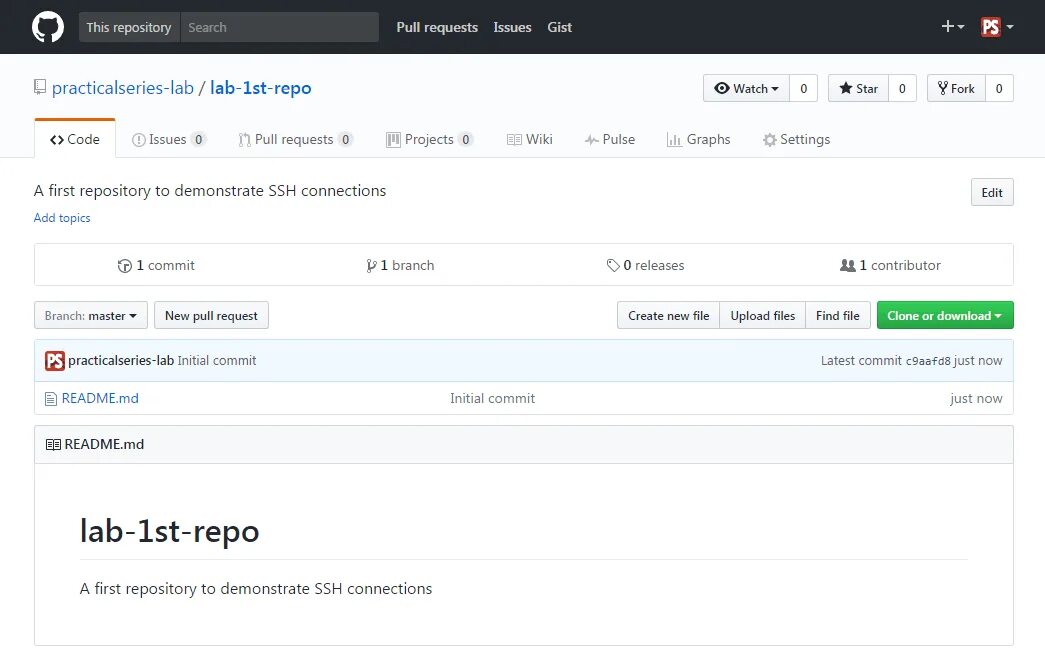Open latest commit hash c9aafd8
Viewport: 1045px width, 669px height.
[928, 361]
